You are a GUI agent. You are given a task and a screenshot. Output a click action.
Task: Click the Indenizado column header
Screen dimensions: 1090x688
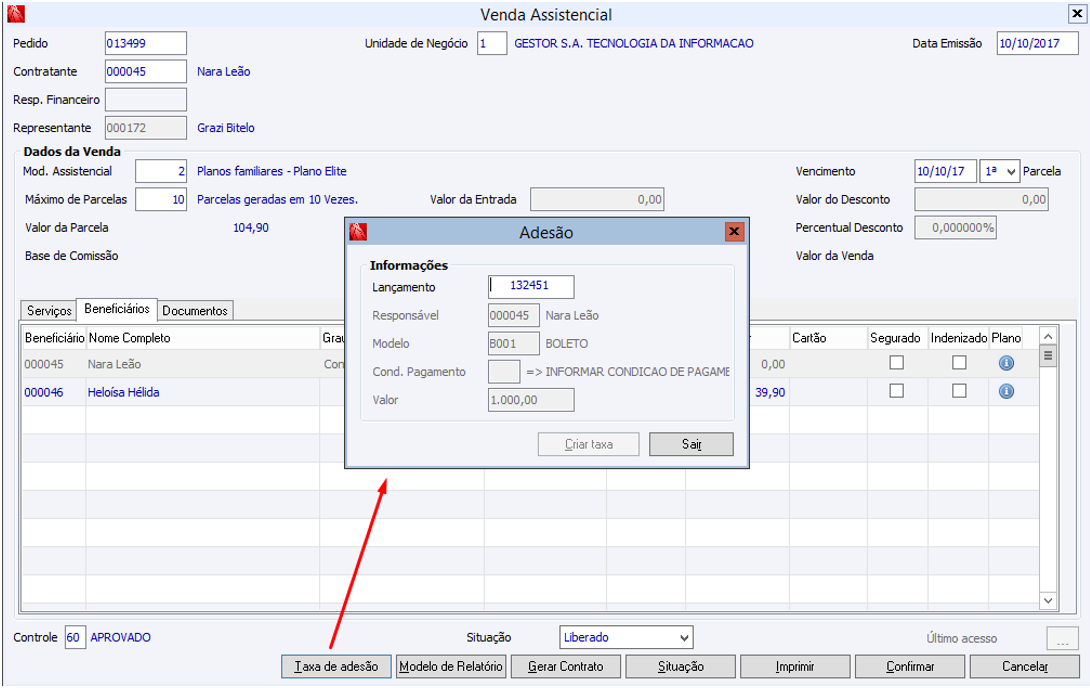tap(959, 338)
